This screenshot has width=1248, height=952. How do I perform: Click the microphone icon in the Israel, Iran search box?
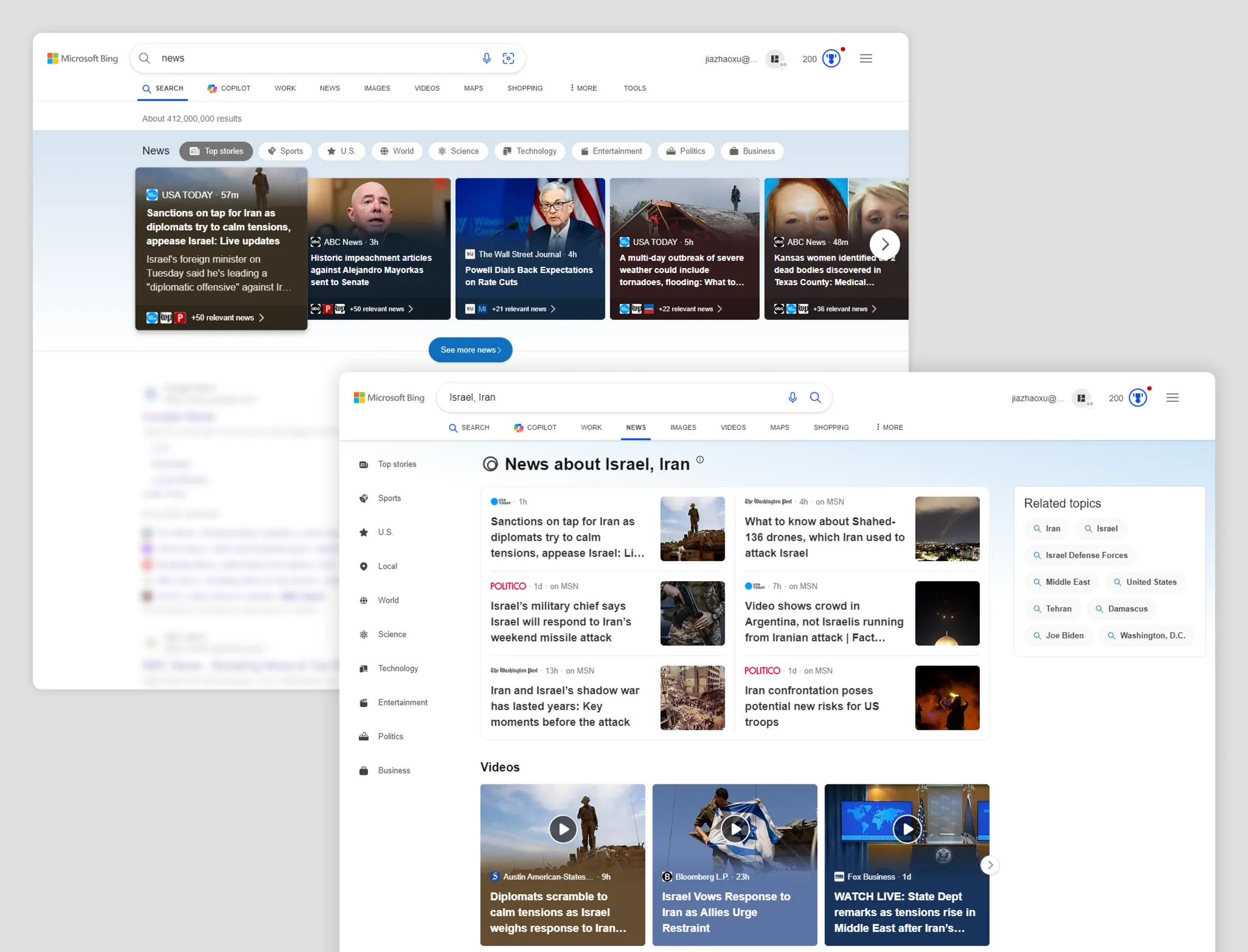792,398
